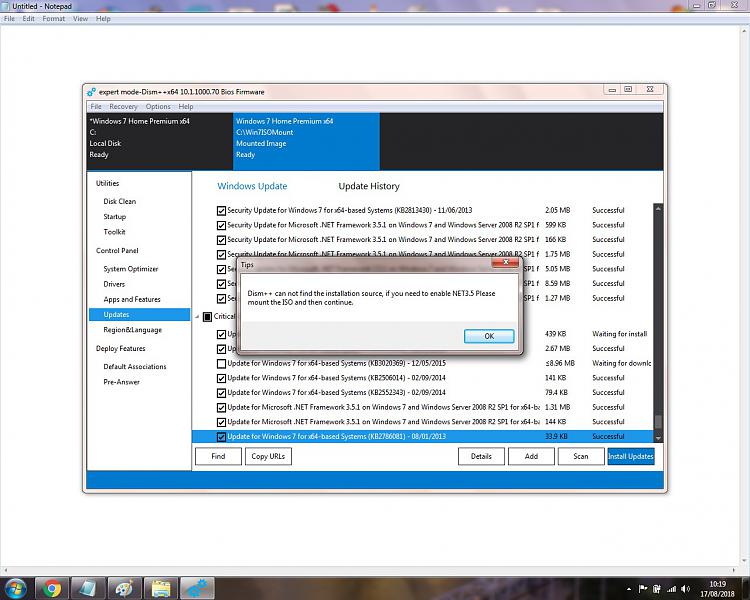Open the Windows Start menu
This screenshot has width=750, height=600.
pos(15,588)
